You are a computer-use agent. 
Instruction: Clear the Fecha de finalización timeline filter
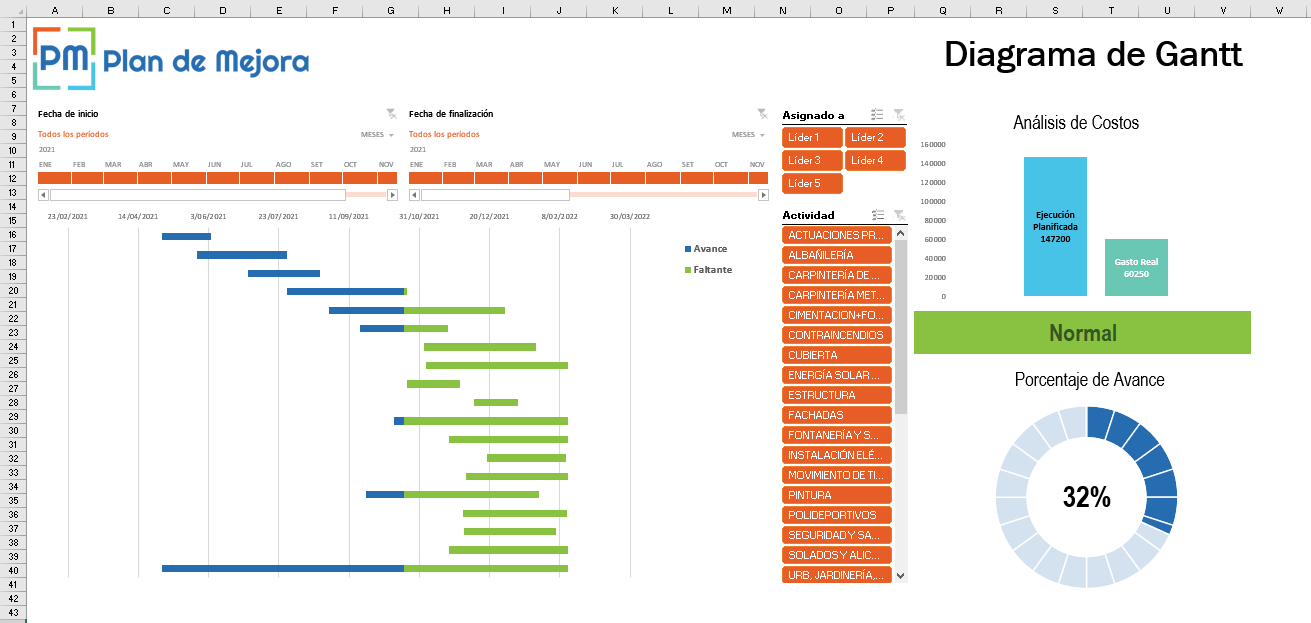click(x=762, y=114)
